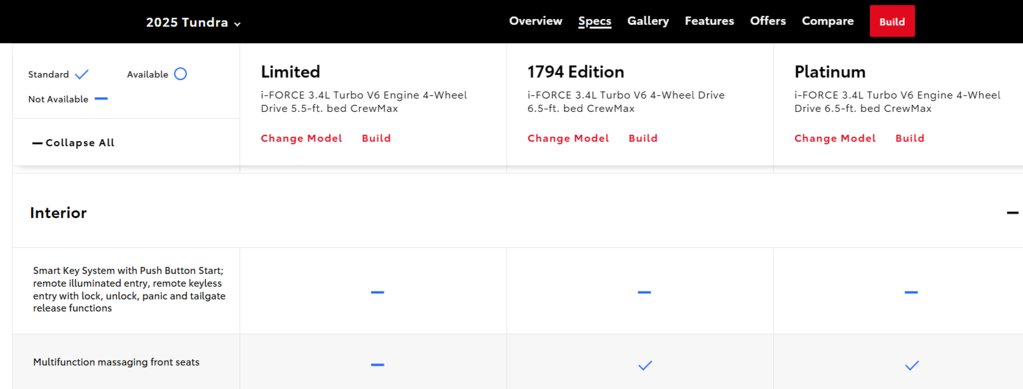Click 1794 Edition's engine description text

(x=626, y=102)
